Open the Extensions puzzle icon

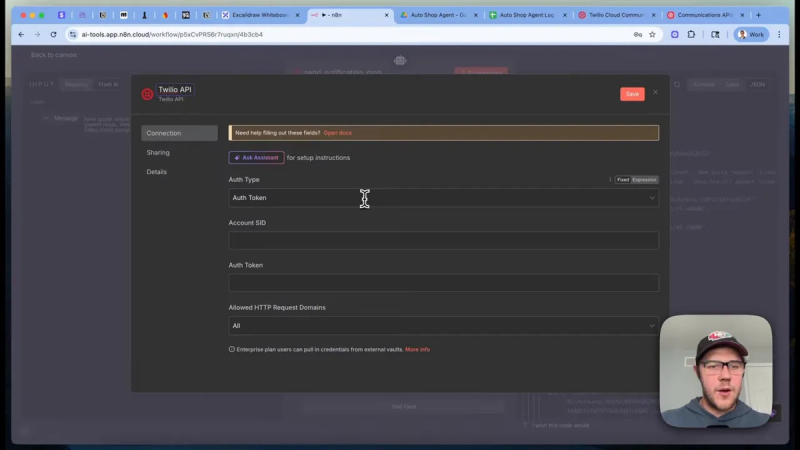point(691,35)
